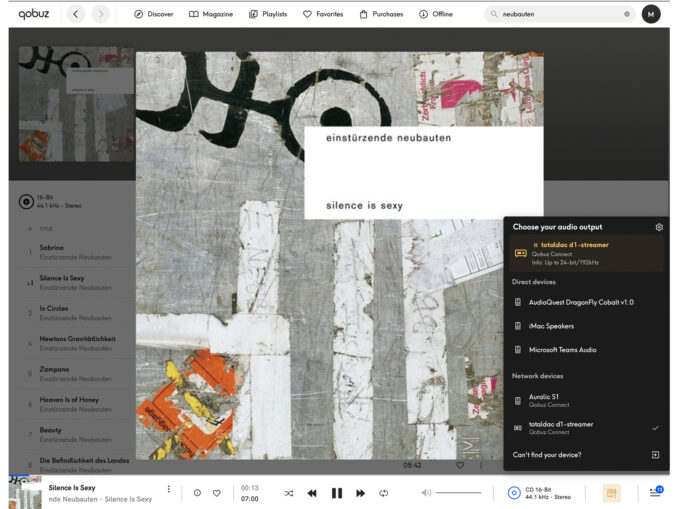Toggle shuffle playback

289,493
